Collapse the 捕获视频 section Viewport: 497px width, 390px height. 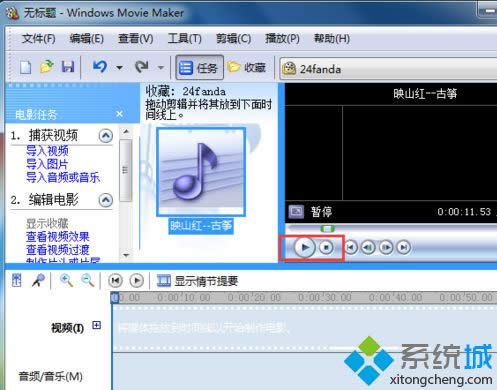click(x=106, y=136)
